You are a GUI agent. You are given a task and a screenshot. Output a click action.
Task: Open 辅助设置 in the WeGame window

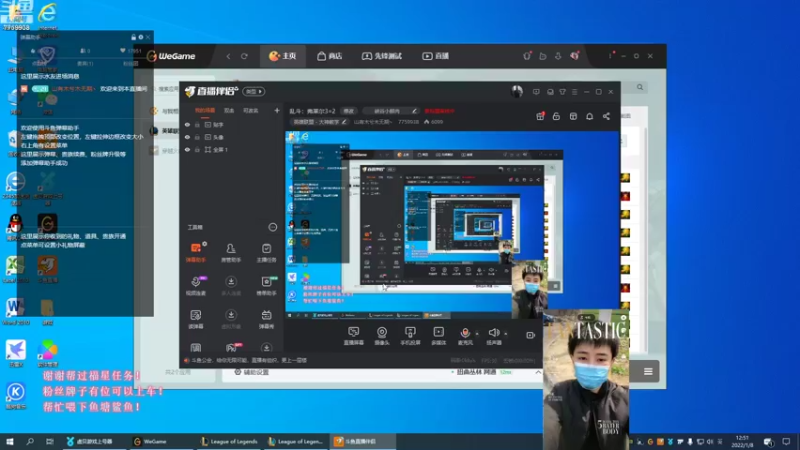click(252, 372)
